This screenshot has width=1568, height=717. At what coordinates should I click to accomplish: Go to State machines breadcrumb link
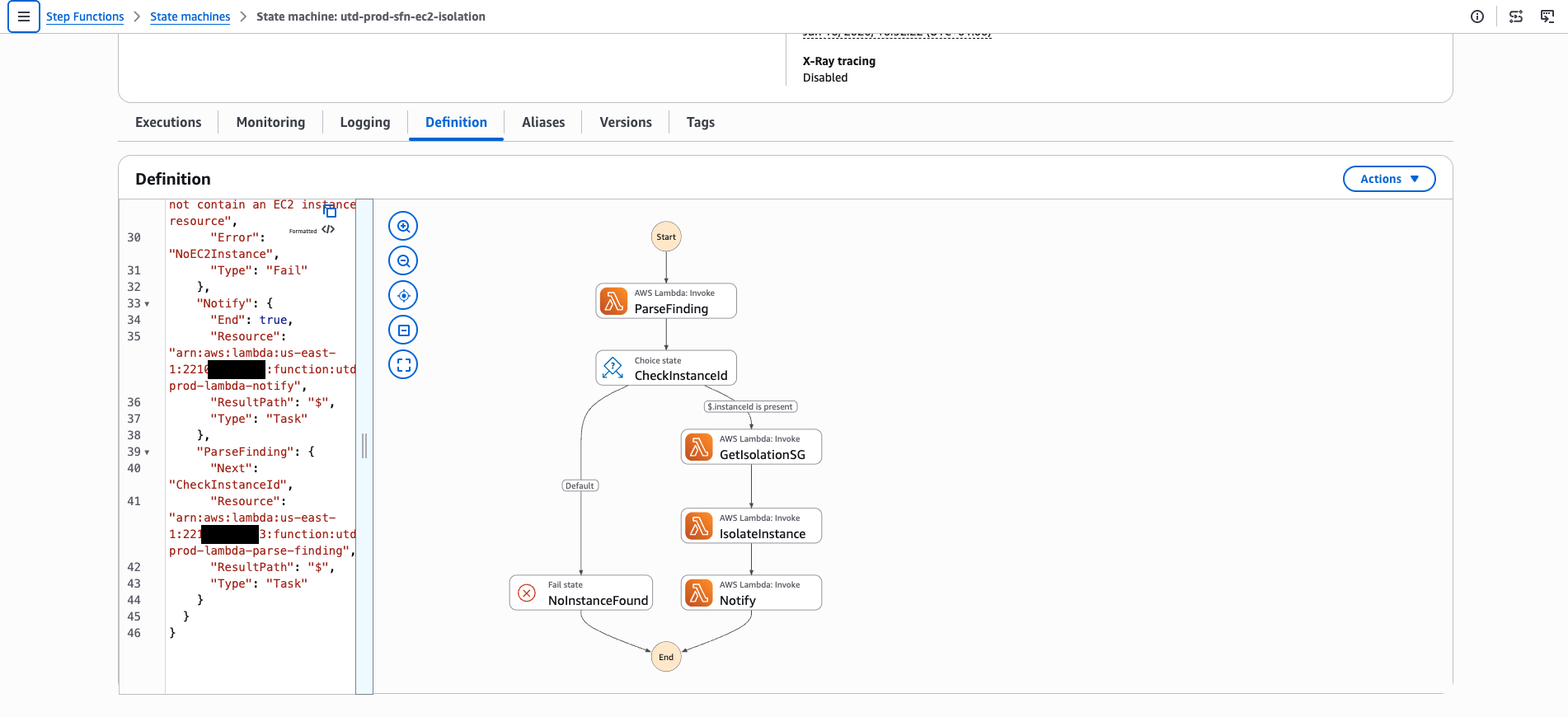click(190, 16)
